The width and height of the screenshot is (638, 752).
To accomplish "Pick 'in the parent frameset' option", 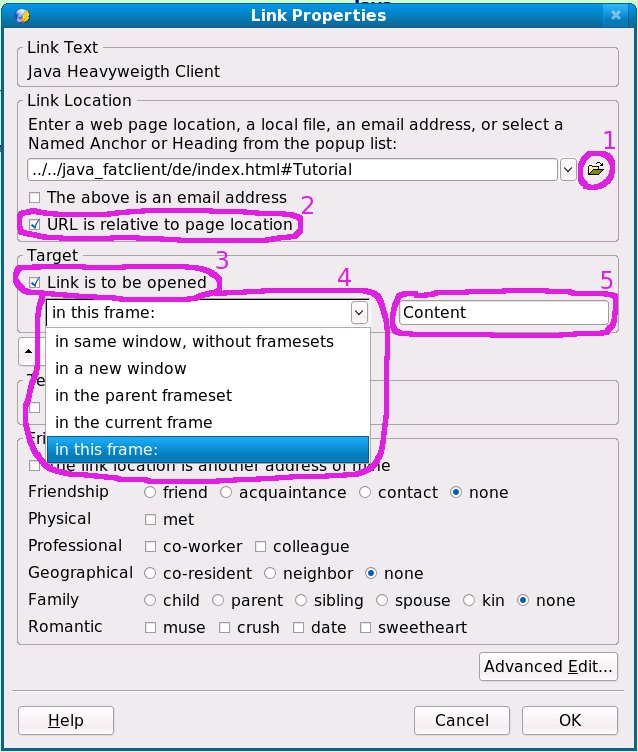I will click(143, 395).
